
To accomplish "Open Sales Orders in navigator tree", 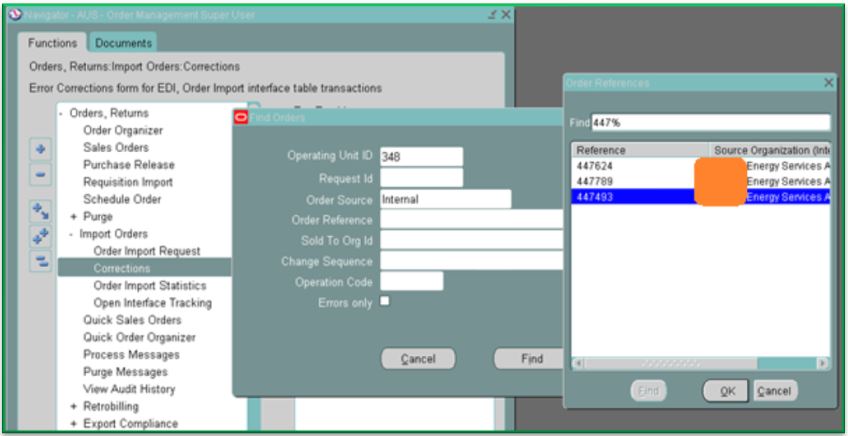I will point(116,148).
